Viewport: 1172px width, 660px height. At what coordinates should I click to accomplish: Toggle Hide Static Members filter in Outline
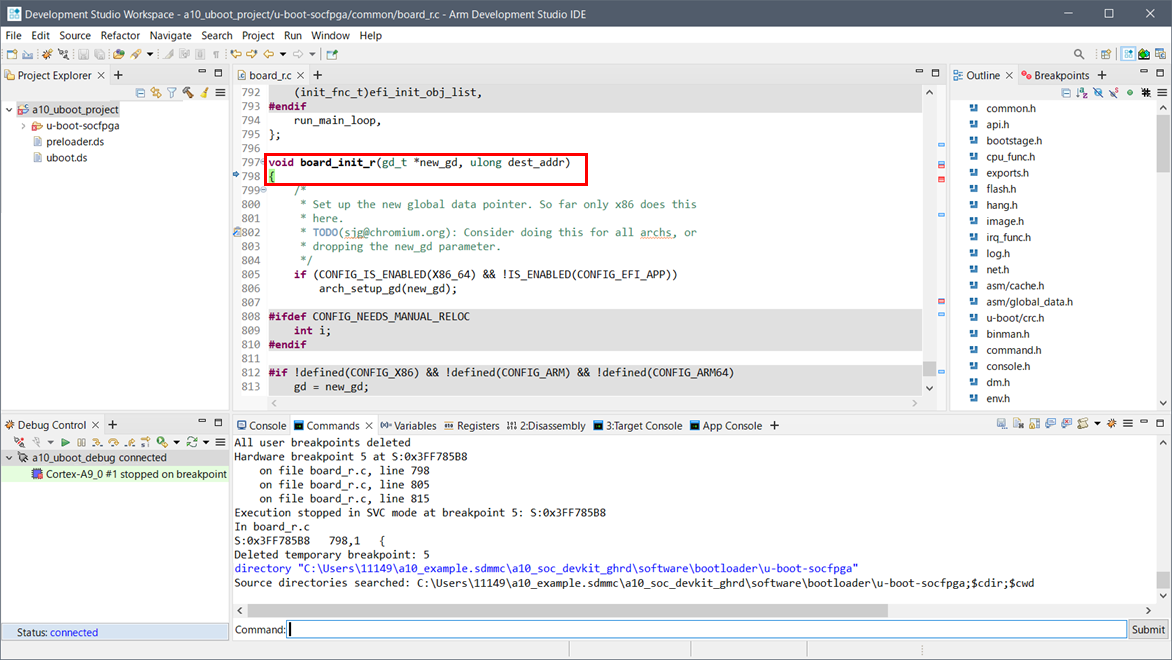tap(1112, 93)
